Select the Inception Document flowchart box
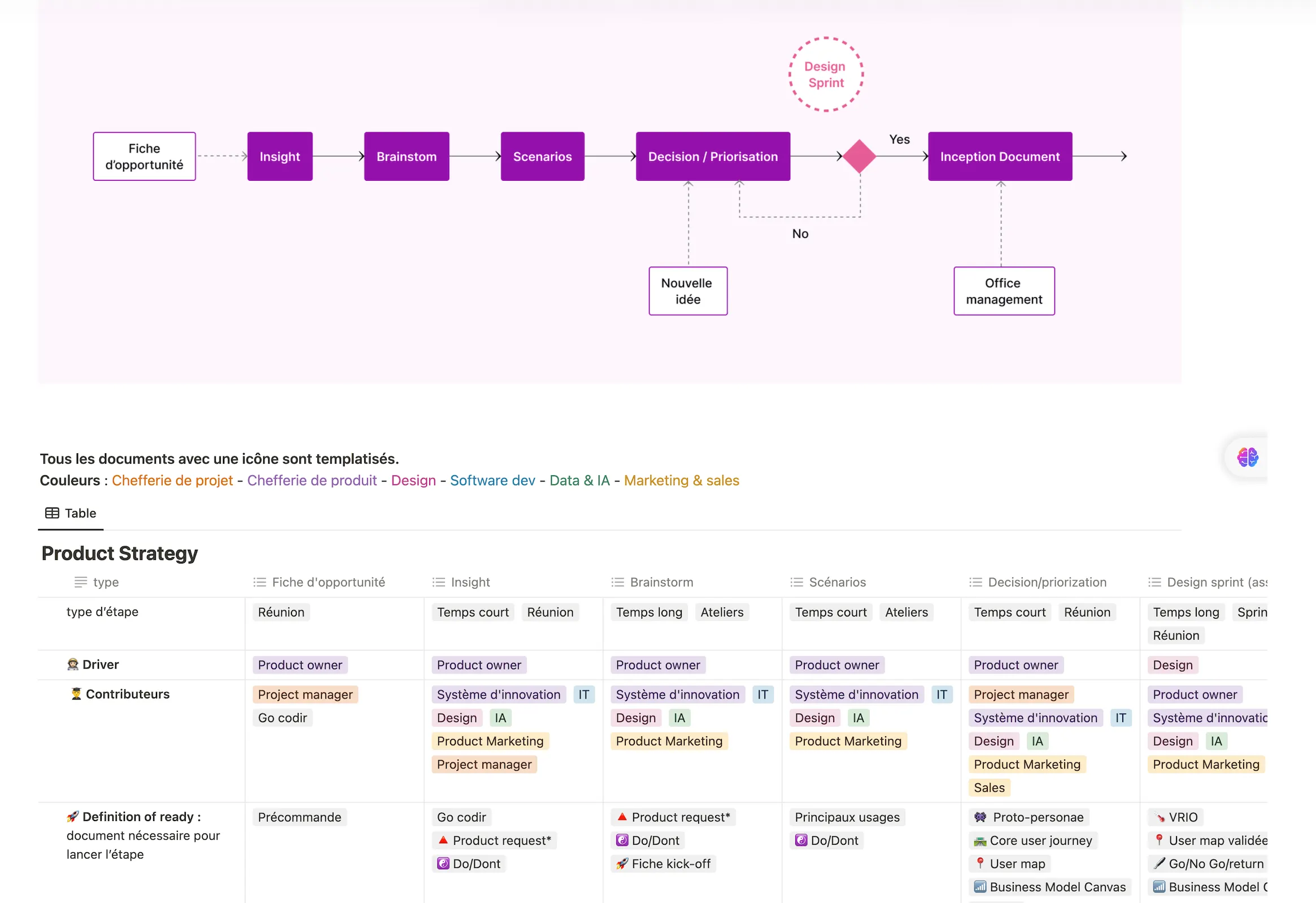Viewport: 1316px width, 903px height. tap(1000, 157)
